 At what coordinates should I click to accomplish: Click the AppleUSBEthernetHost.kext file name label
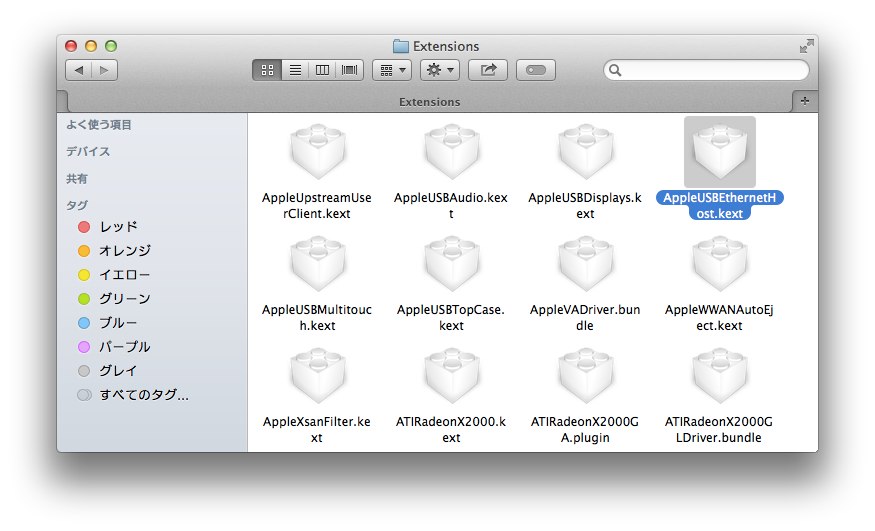pos(719,205)
